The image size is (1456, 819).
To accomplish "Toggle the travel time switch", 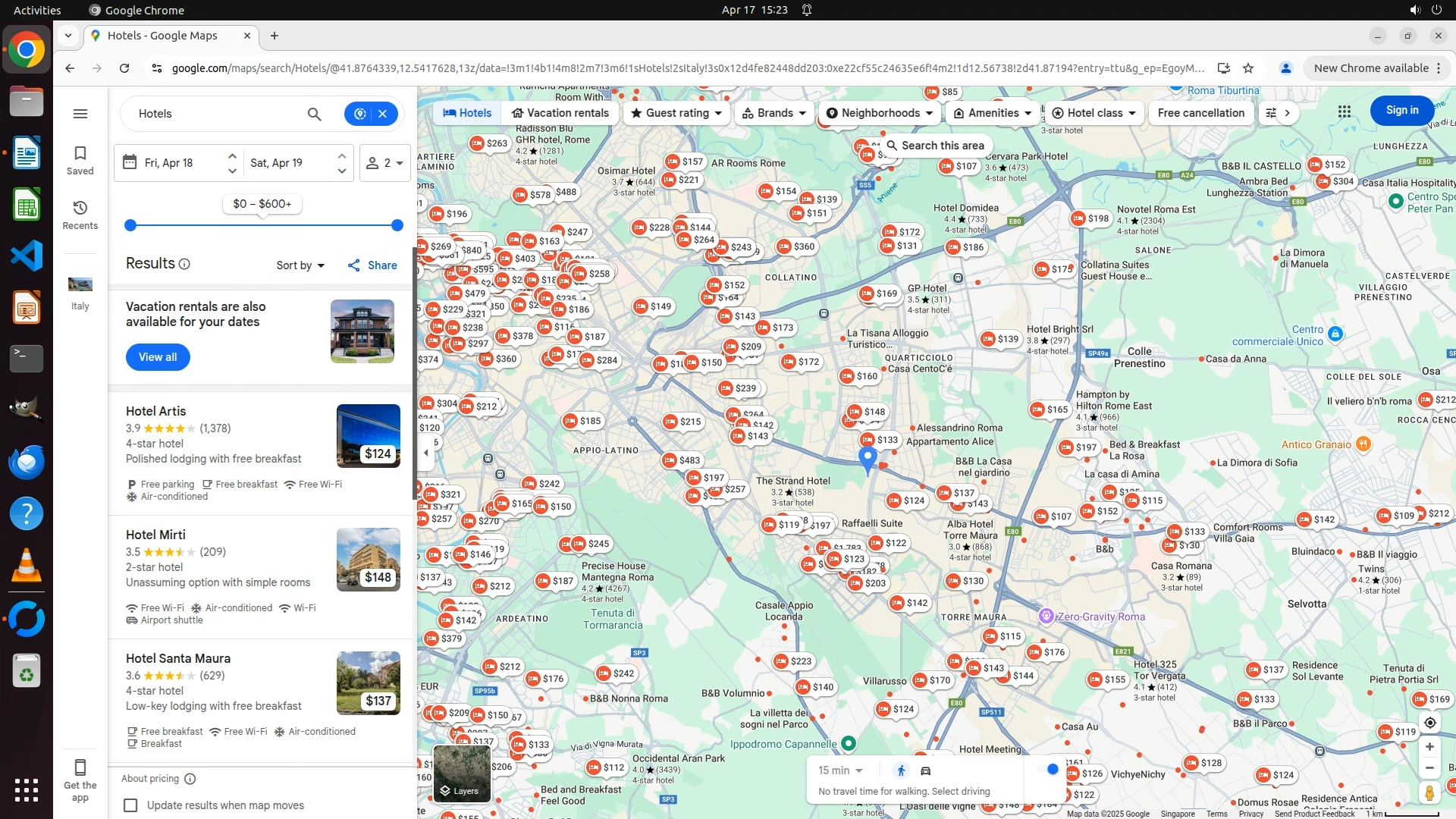I will [x=1049, y=770].
